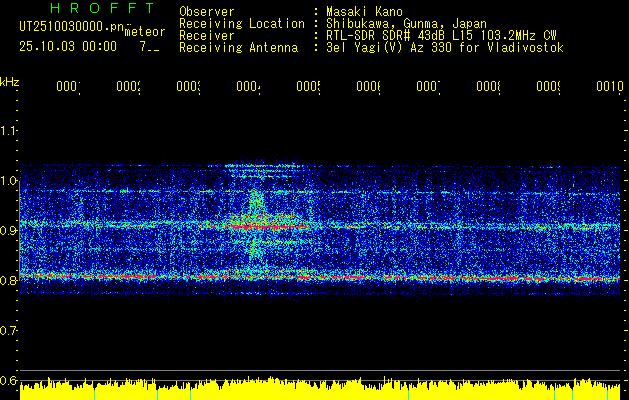Select observer name Masaki Kano

pos(364,11)
